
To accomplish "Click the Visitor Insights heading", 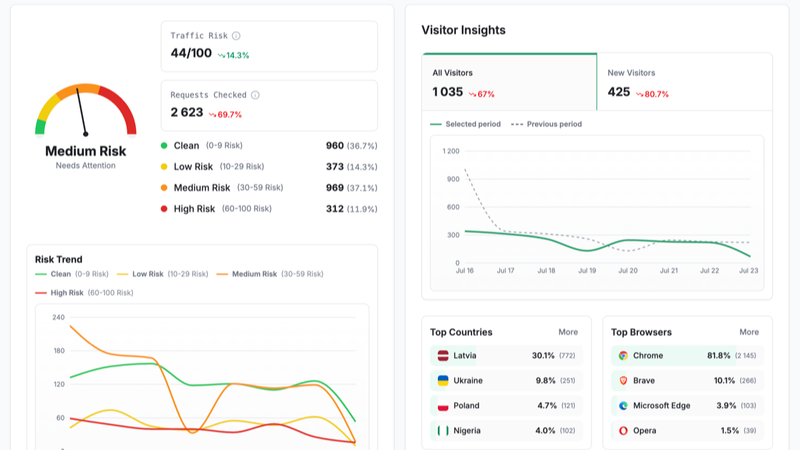I will click(x=463, y=30).
